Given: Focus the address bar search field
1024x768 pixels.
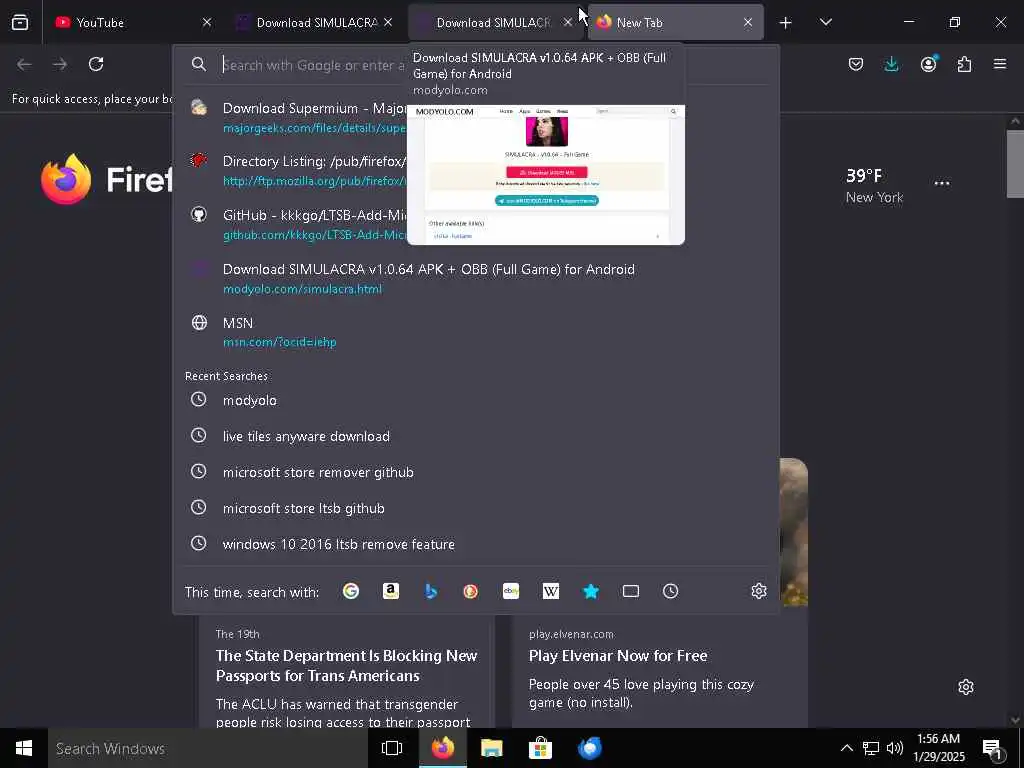Looking at the screenshot, I should (313, 65).
